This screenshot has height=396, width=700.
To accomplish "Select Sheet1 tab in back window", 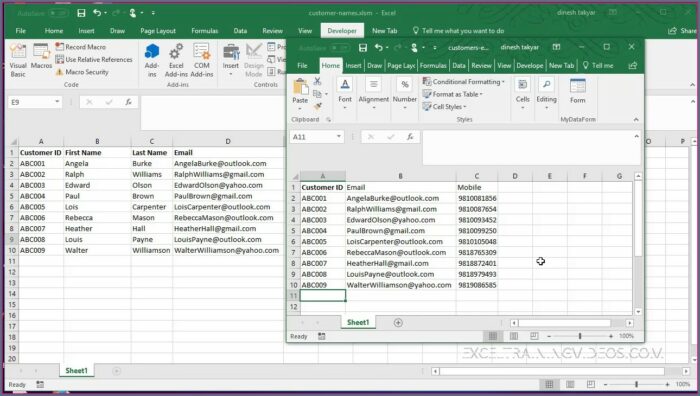I will 76,371.
